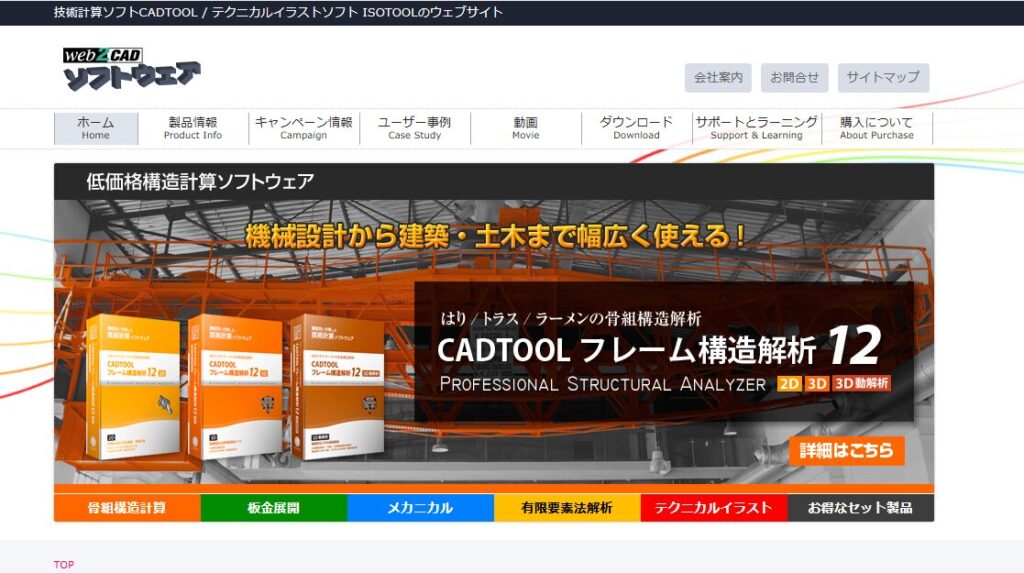This screenshot has height=573, width=1024.
Task: Select the blue メカニカル tab
Action: (x=420, y=508)
